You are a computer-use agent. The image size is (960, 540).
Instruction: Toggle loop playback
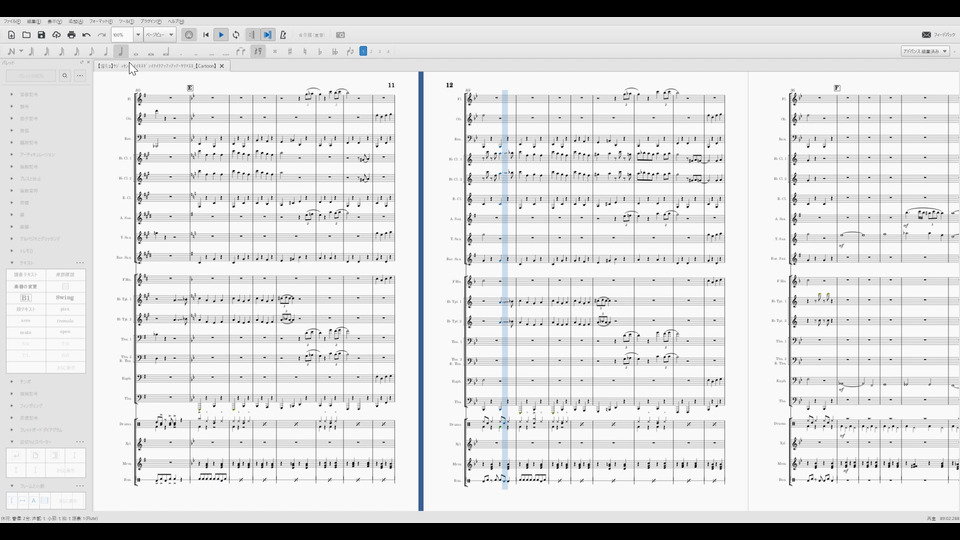point(236,35)
